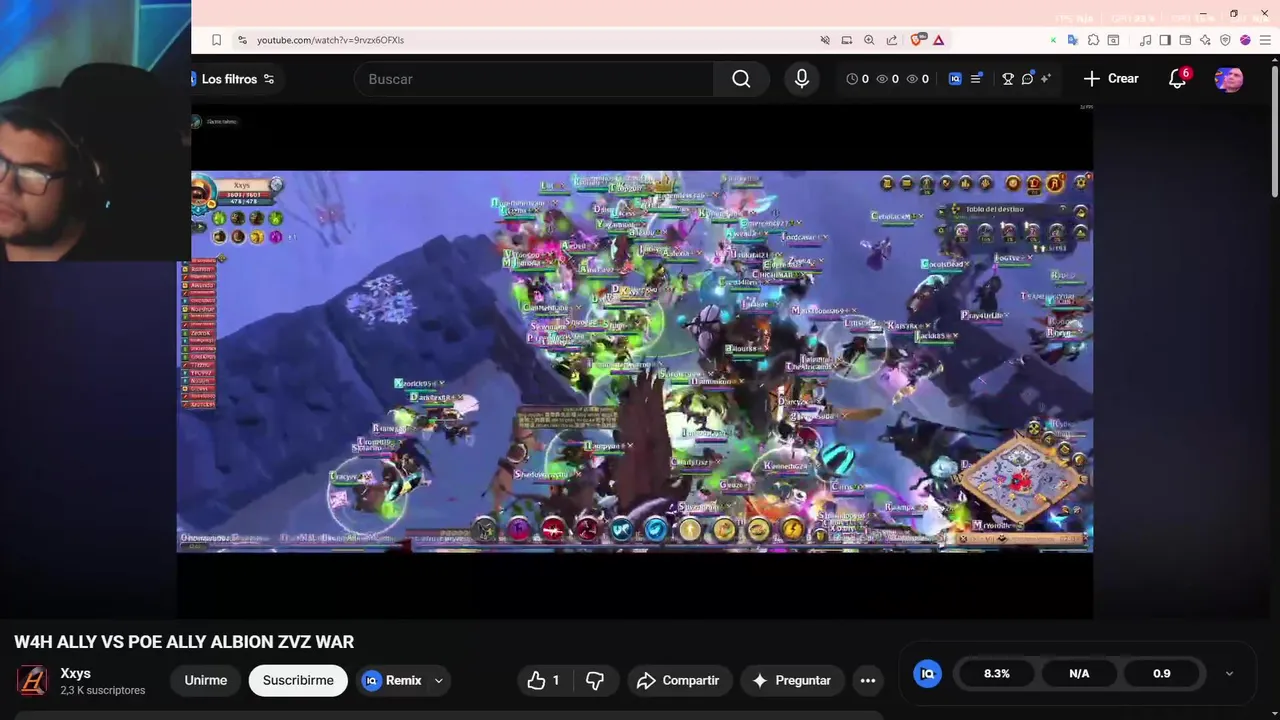Image resolution: width=1280 pixels, height=720 pixels.
Task: Click the bookmark icon beside address bar
Action: (216, 40)
